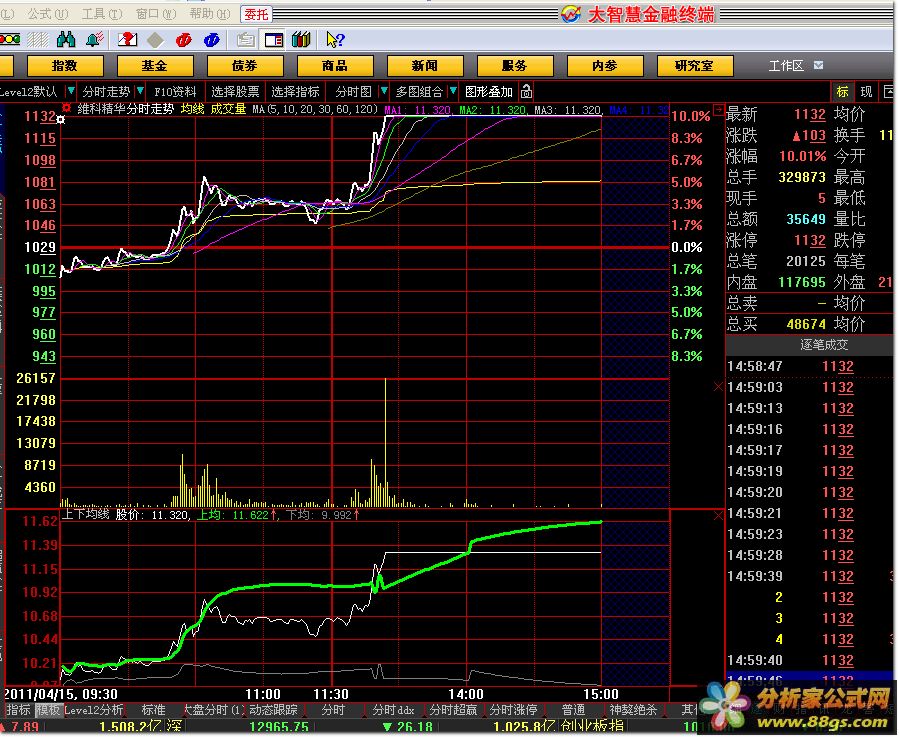Click the red chain-link toolbar icon
This screenshot has height=737, width=899.
click(183, 40)
